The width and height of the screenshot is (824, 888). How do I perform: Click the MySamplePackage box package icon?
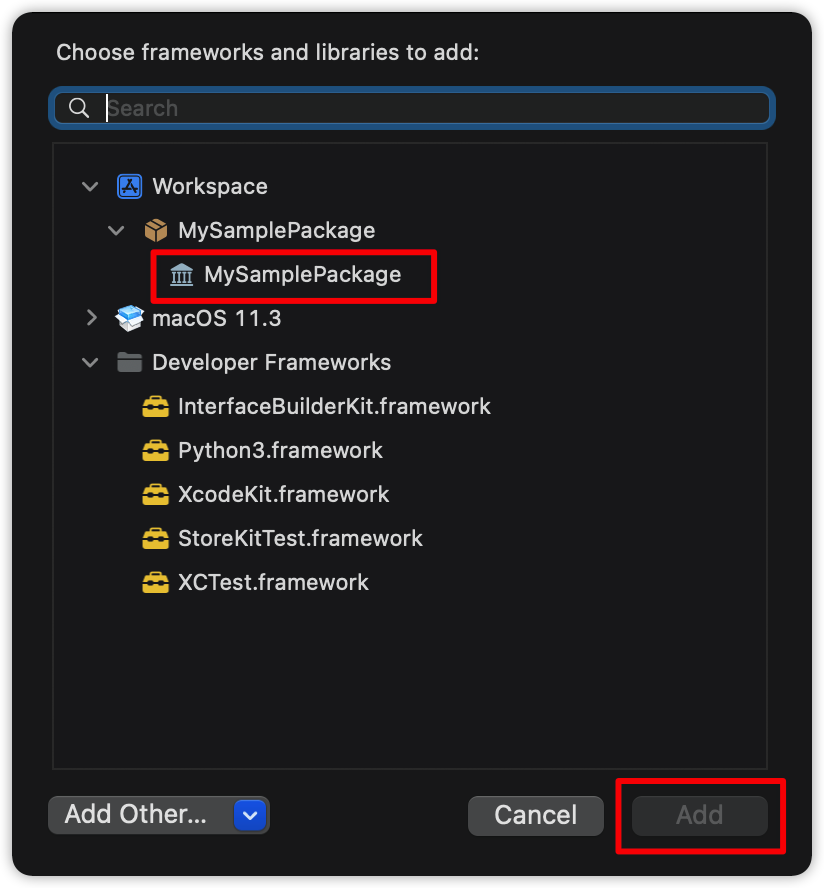click(x=156, y=230)
